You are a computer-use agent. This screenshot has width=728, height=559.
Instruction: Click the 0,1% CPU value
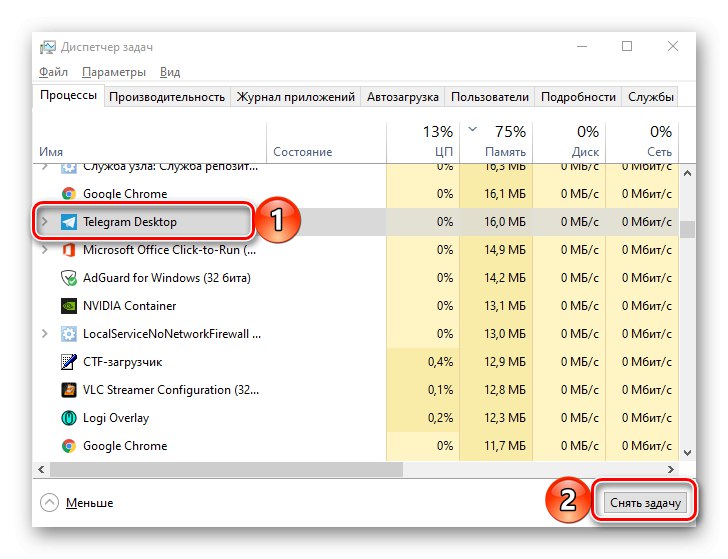coord(440,390)
